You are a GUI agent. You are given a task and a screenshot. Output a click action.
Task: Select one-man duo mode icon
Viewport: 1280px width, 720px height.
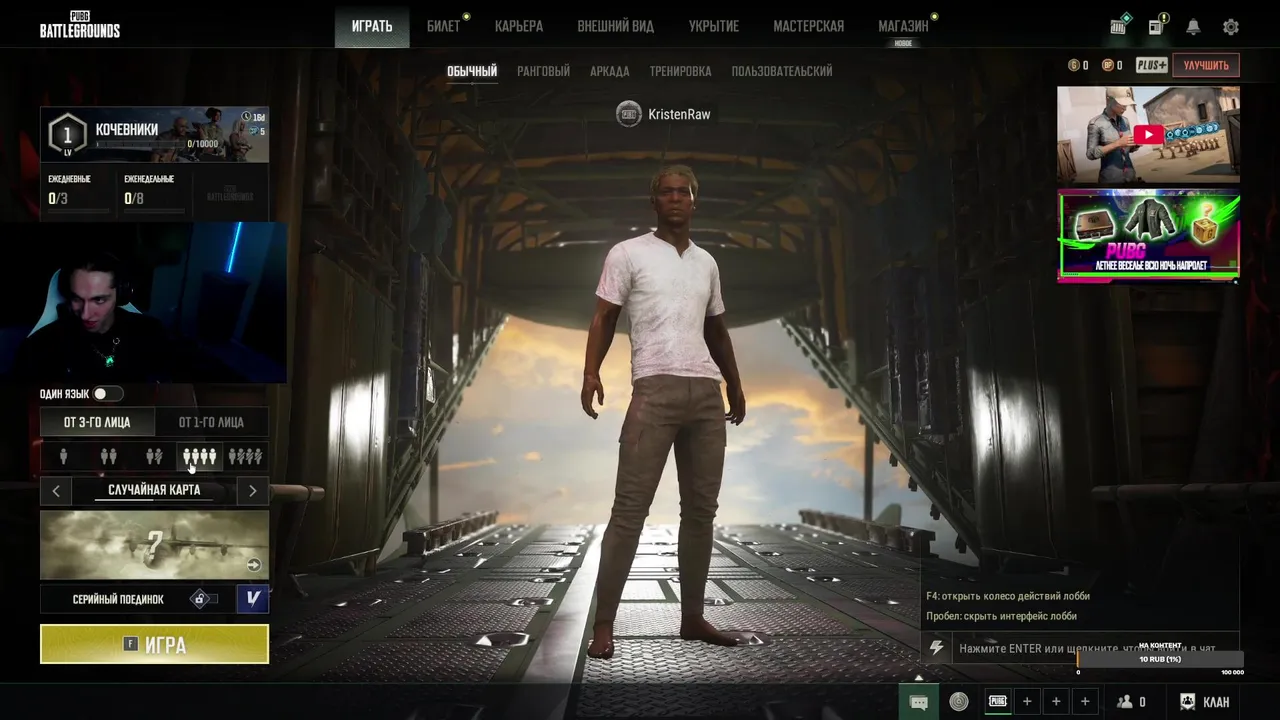153,457
